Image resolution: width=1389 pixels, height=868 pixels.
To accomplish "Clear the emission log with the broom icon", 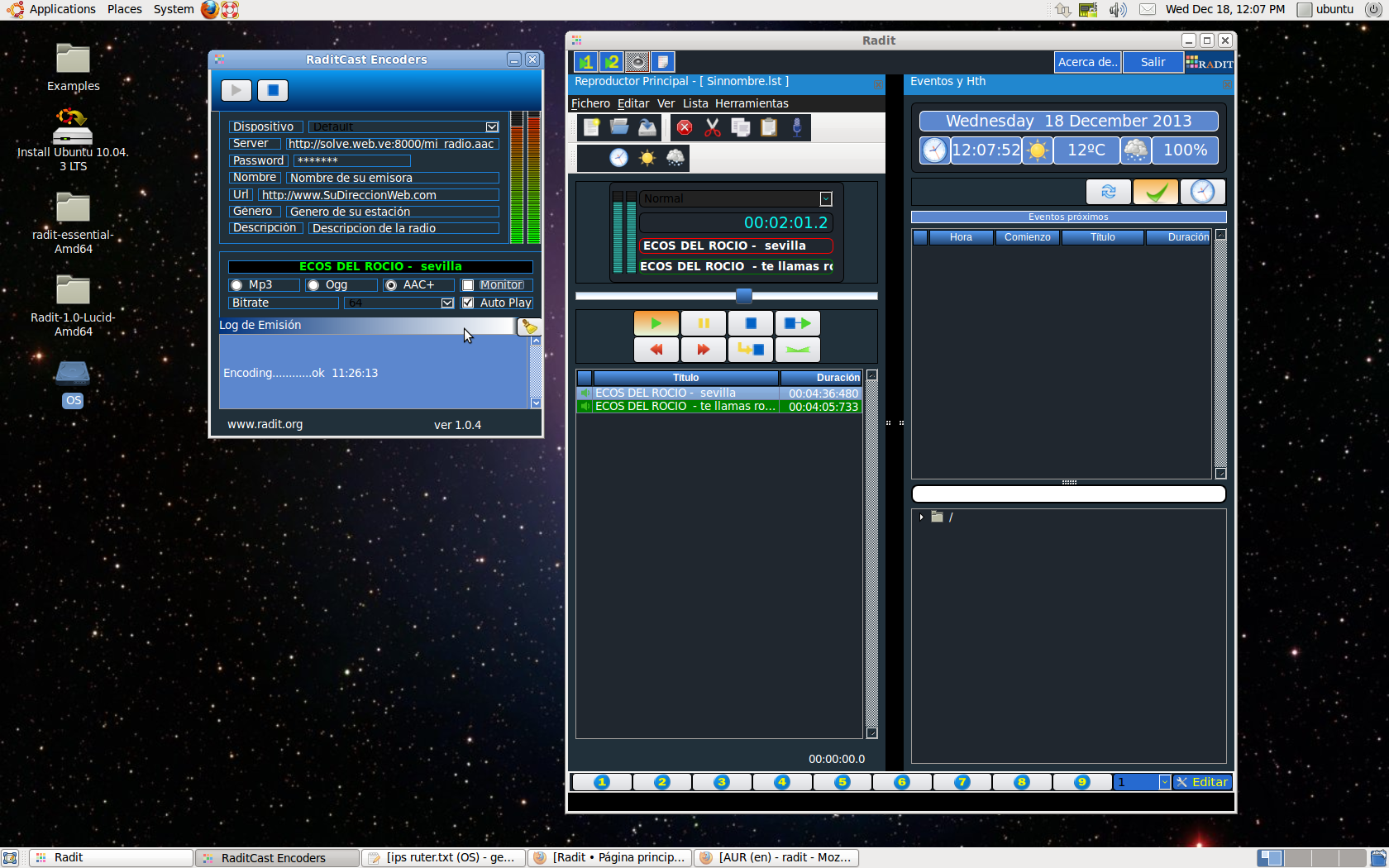I will (x=529, y=327).
